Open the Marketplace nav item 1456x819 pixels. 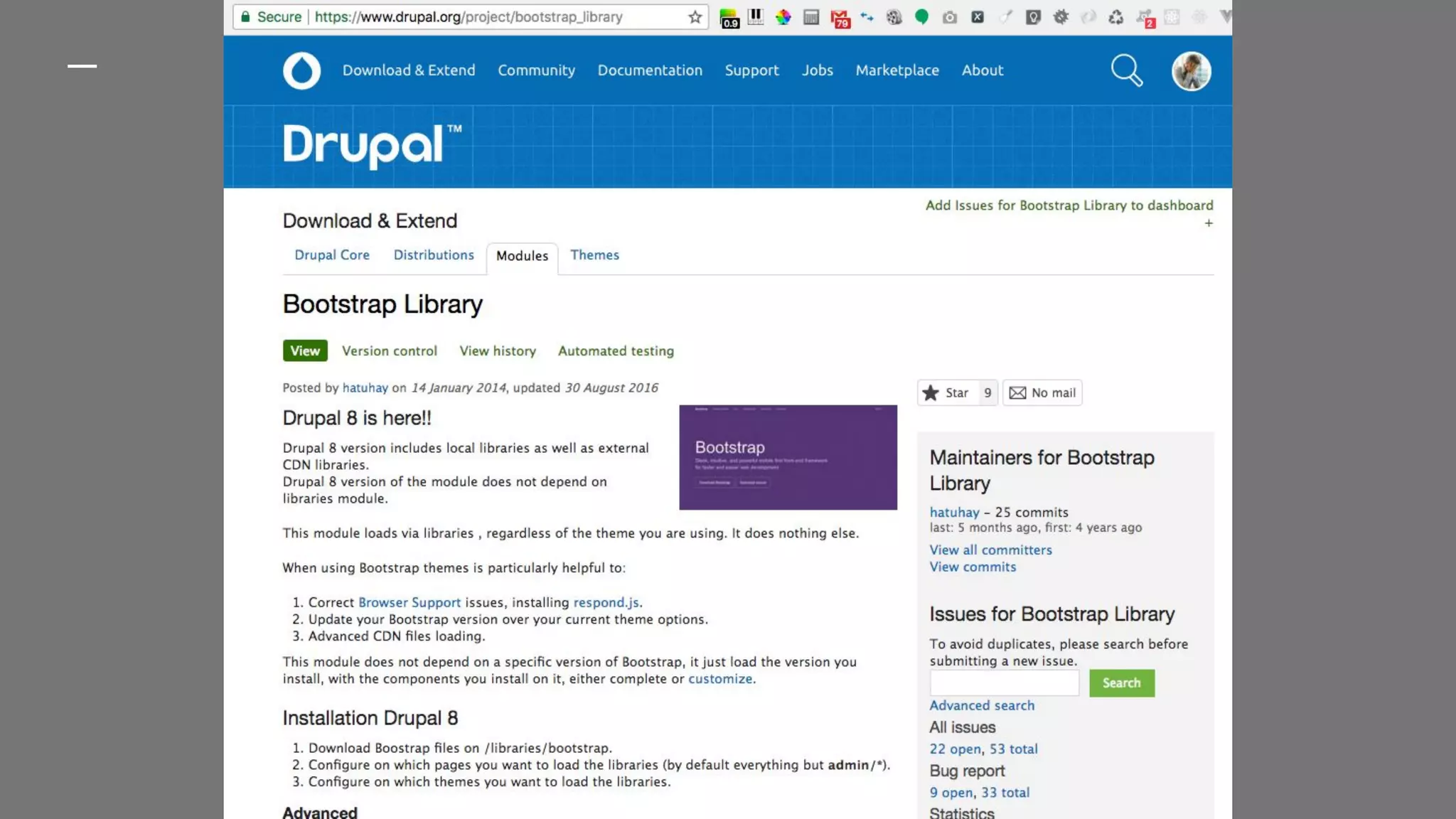(897, 70)
